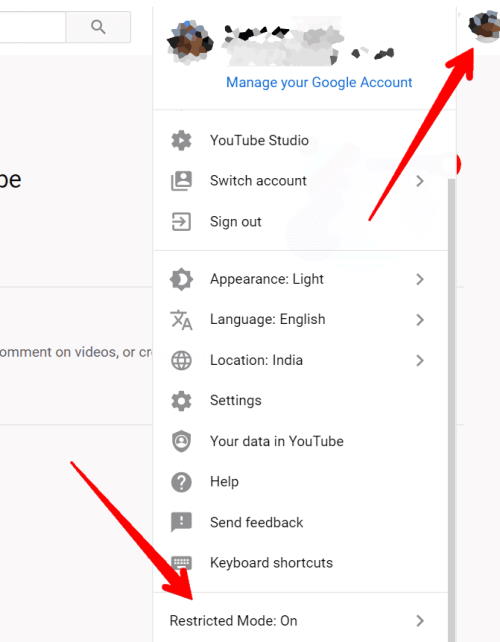Click the Settings gear icon
The height and width of the screenshot is (642, 500).
coord(181,400)
